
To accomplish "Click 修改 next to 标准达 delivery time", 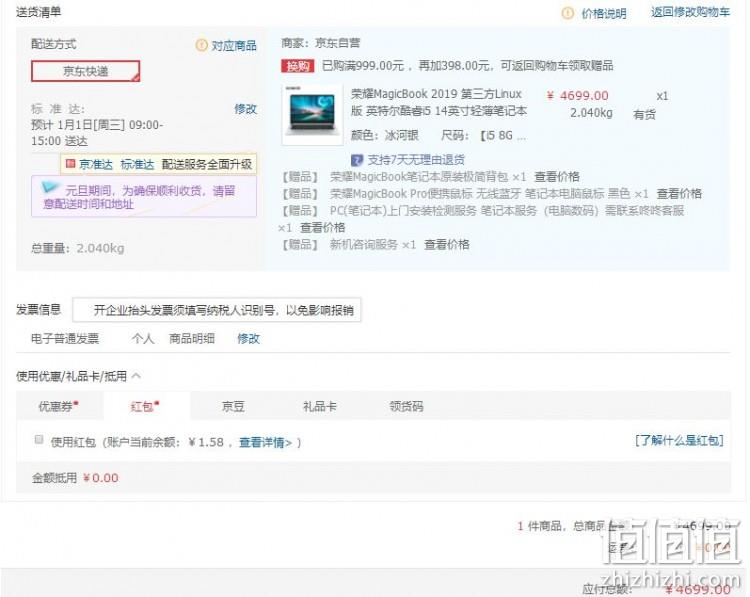I will click(245, 109).
